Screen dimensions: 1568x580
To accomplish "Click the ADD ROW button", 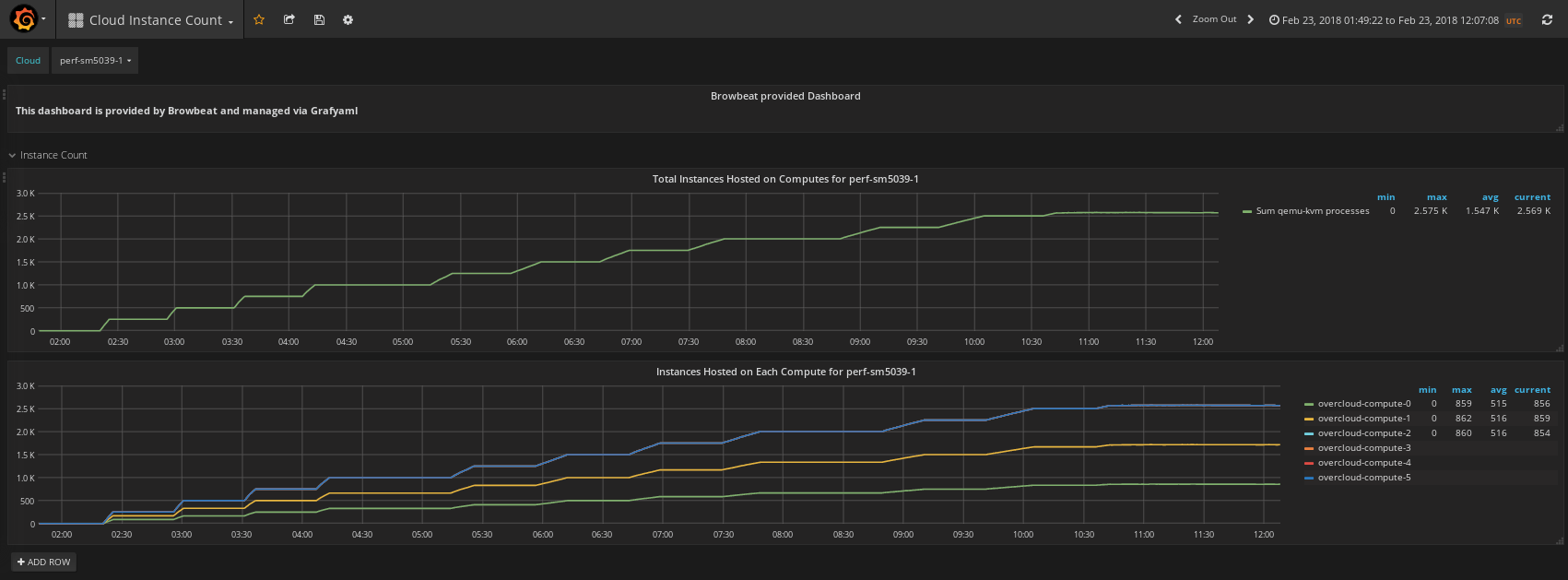I will [x=43, y=562].
